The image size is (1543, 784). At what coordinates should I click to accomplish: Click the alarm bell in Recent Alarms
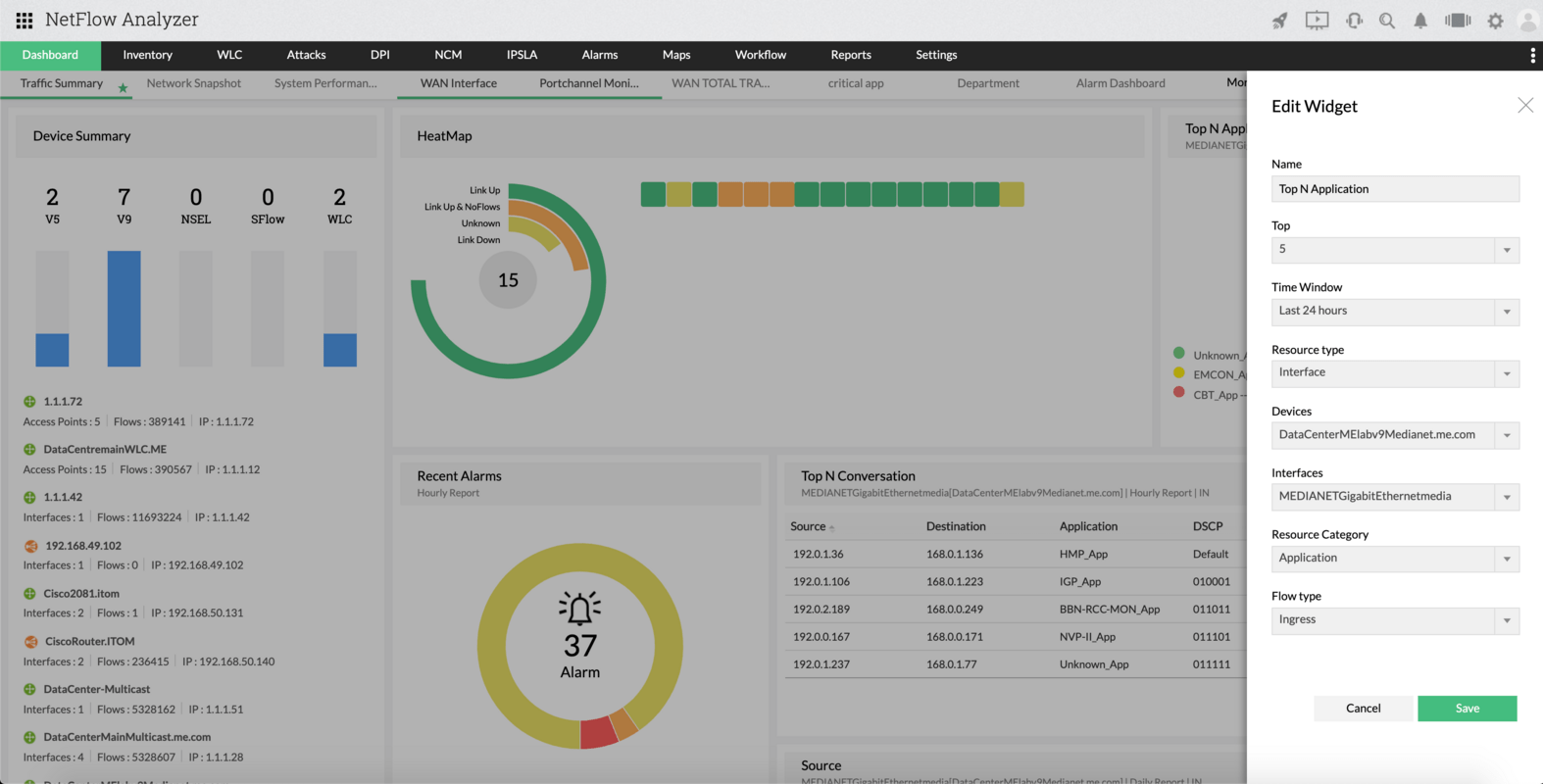(579, 609)
